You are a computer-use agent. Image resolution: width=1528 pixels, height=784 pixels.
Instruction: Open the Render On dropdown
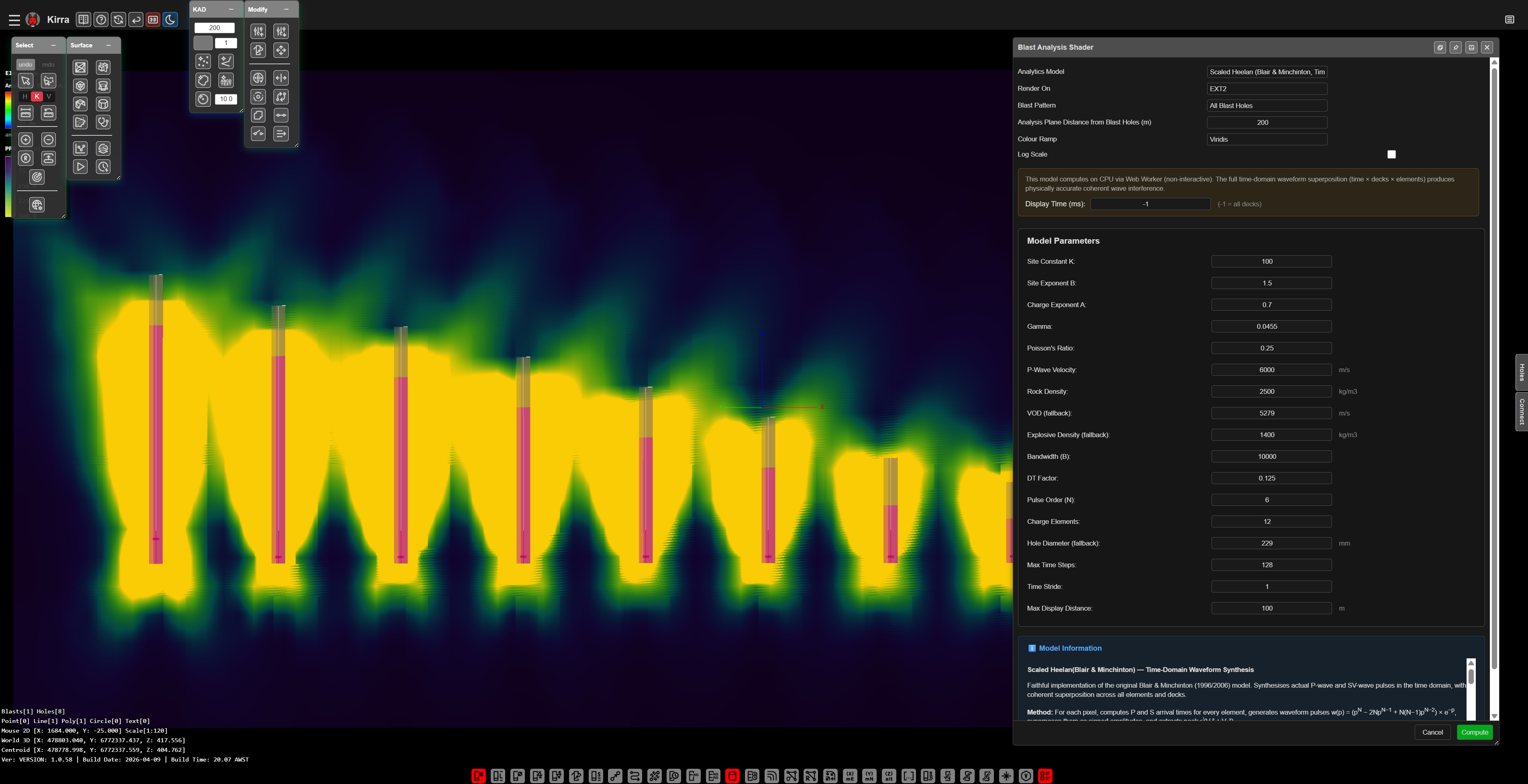(x=1267, y=88)
